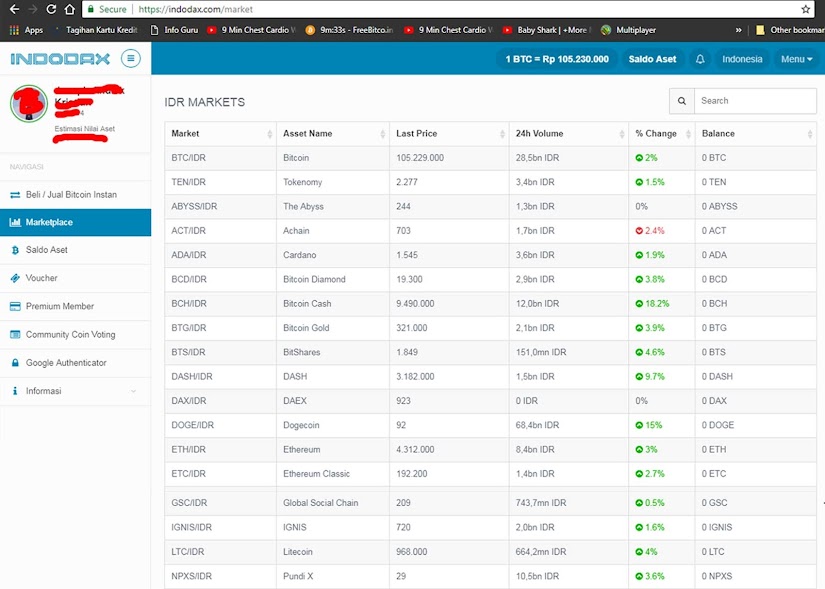The width and height of the screenshot is (825, 589).
Task: Click the BitShares asset name
Action: (x=301, y=352)
